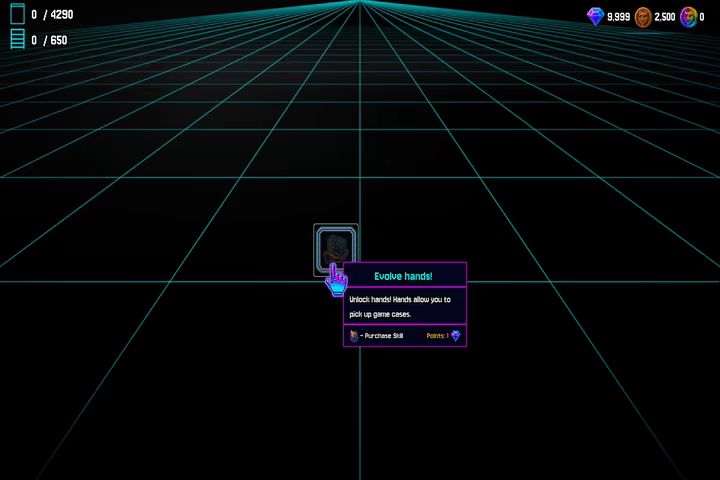Click the 9,999 gem balance

(618, 17)
